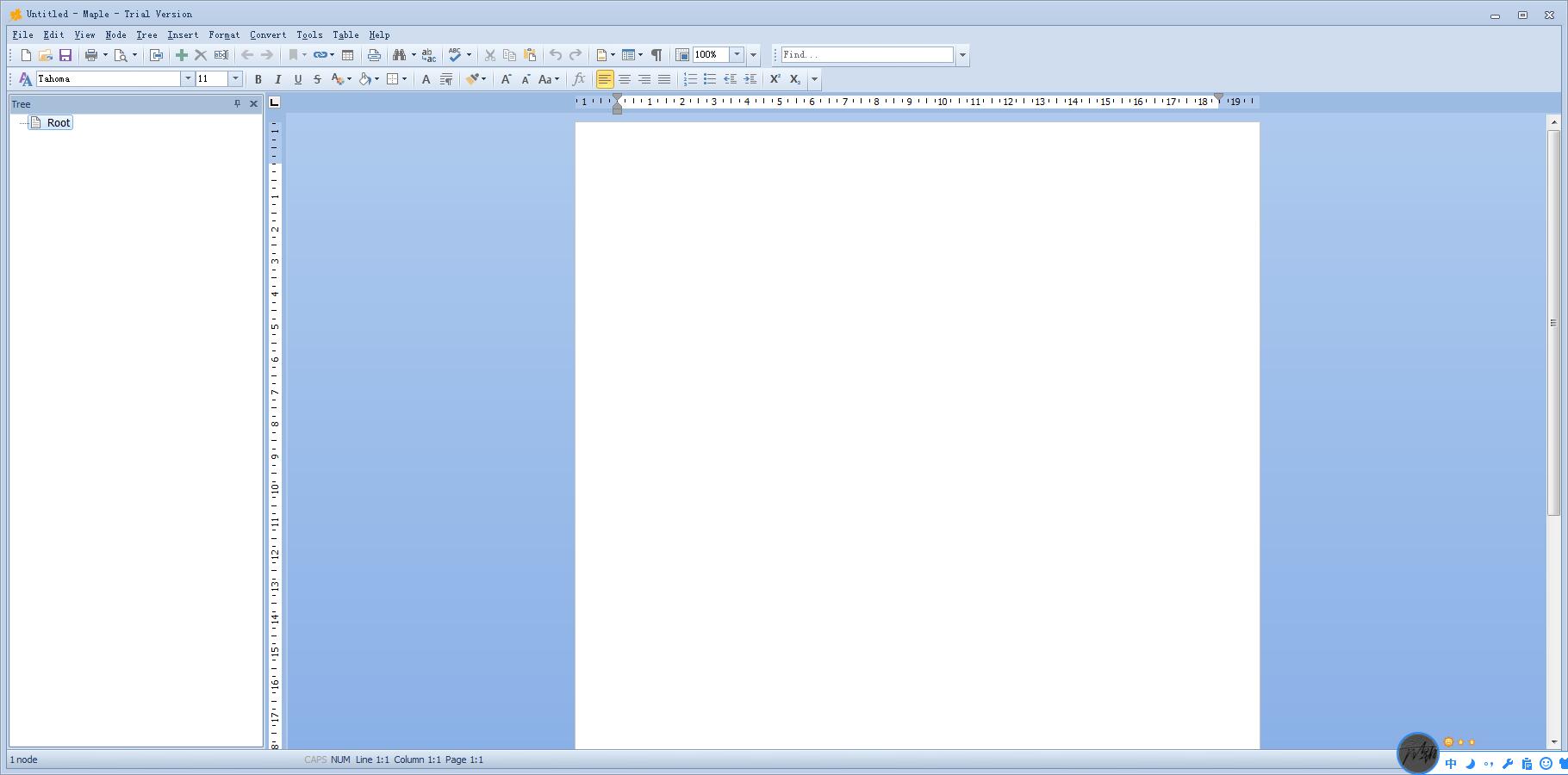Image resolution: width=1568 pixels, height=775 pixels.
Task: Close the Tree panel
Action: (253, 104)
